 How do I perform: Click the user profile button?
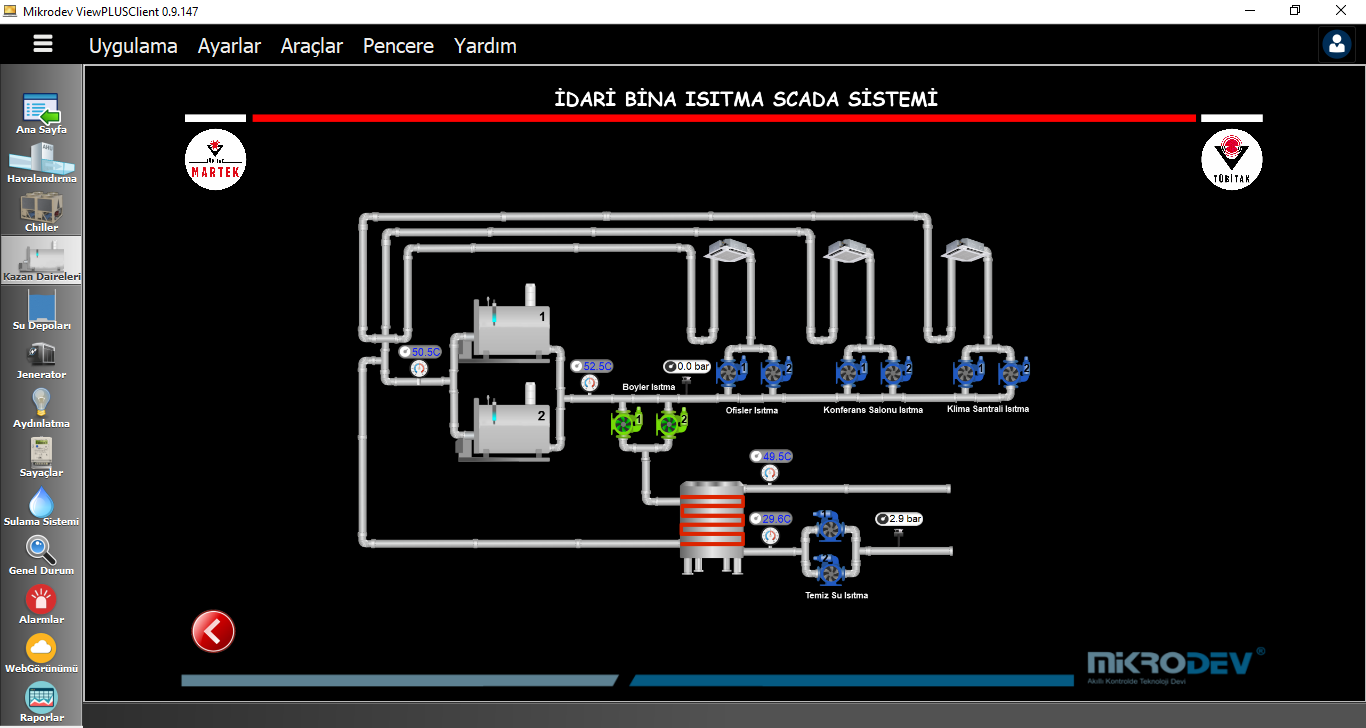(1336, 44)
